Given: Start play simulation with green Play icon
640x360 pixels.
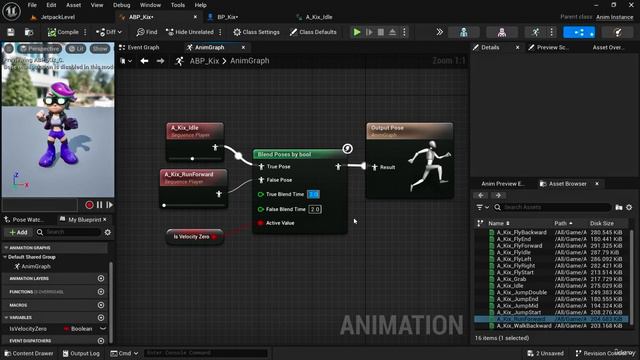Looking at the screenshot, I should pos(357,32).
